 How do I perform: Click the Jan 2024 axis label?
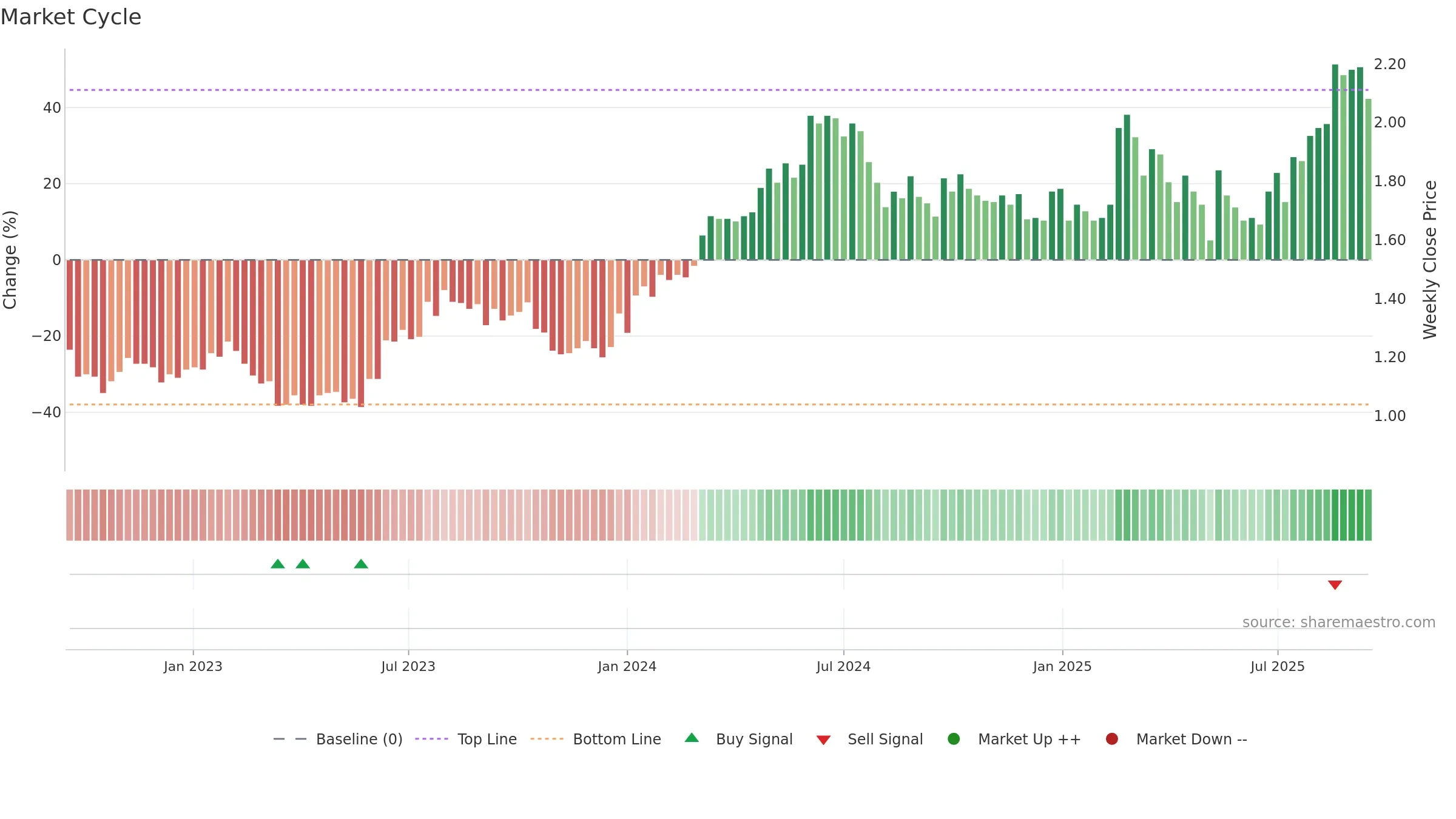coord(627,667)
